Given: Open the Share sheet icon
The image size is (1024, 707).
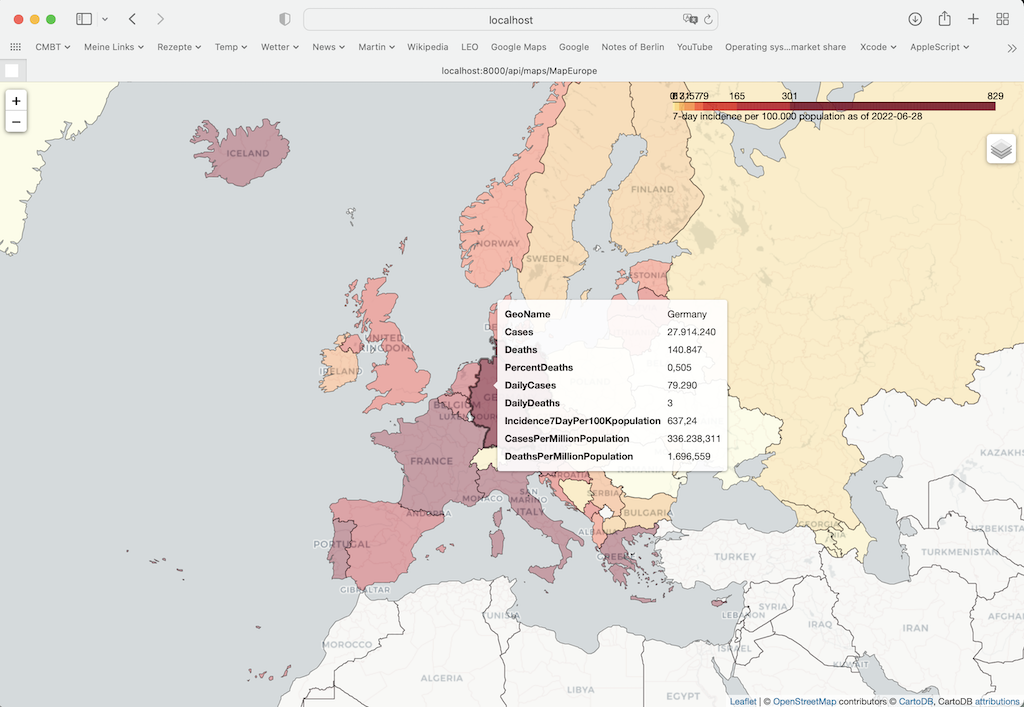Looking at the screenshot, I should [x=943, y=18].
